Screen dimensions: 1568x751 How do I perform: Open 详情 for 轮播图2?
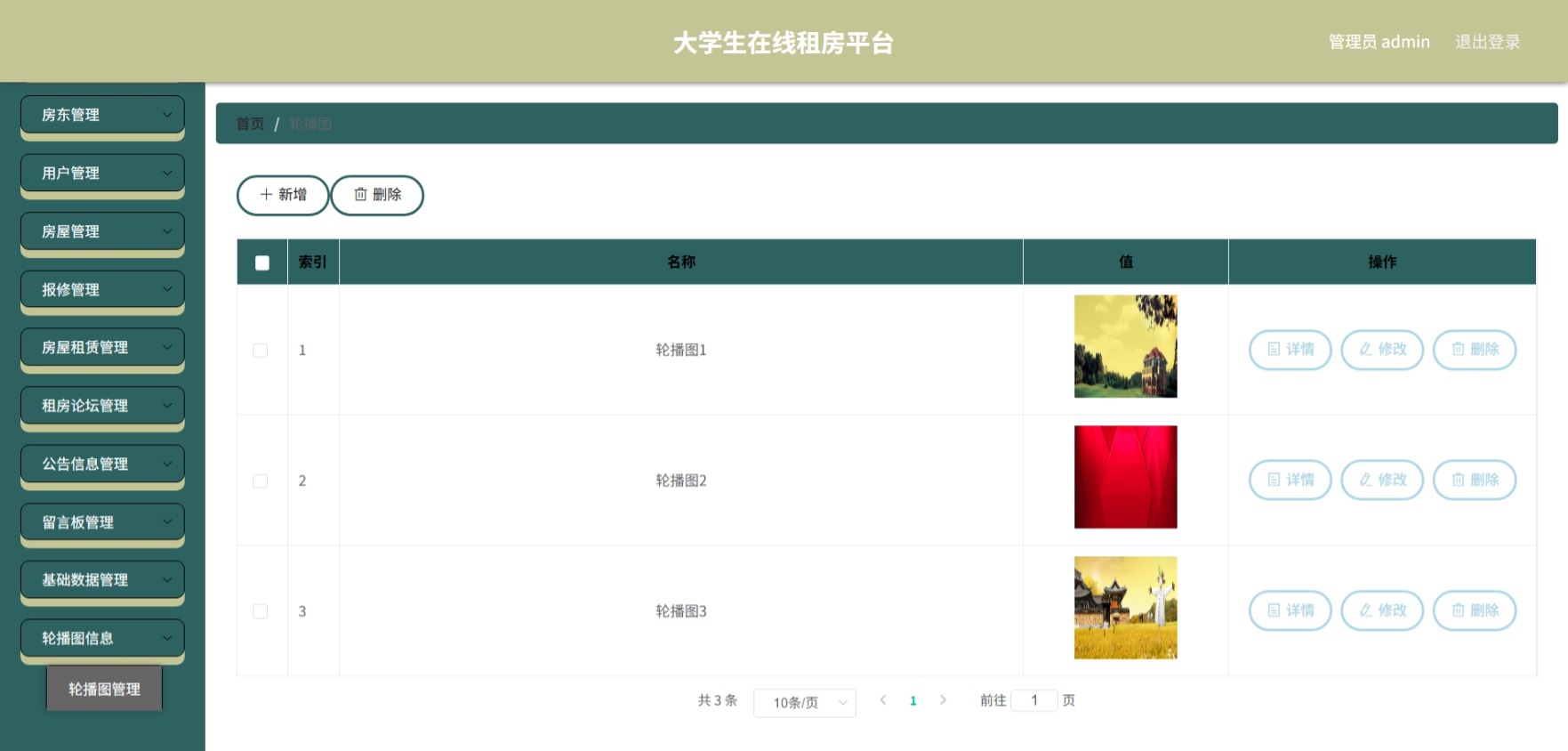[x=1291, y=480]
